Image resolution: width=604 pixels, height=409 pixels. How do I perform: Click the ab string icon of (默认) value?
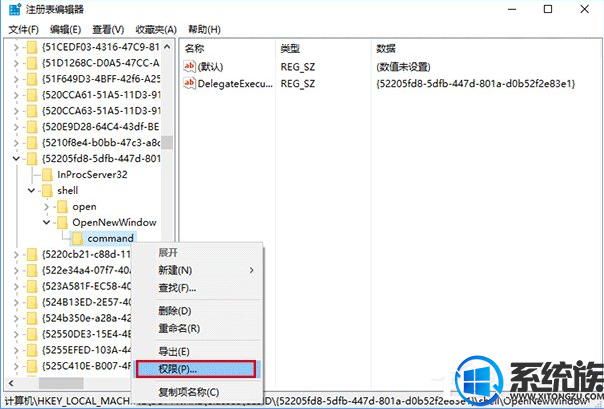point(190,67)
